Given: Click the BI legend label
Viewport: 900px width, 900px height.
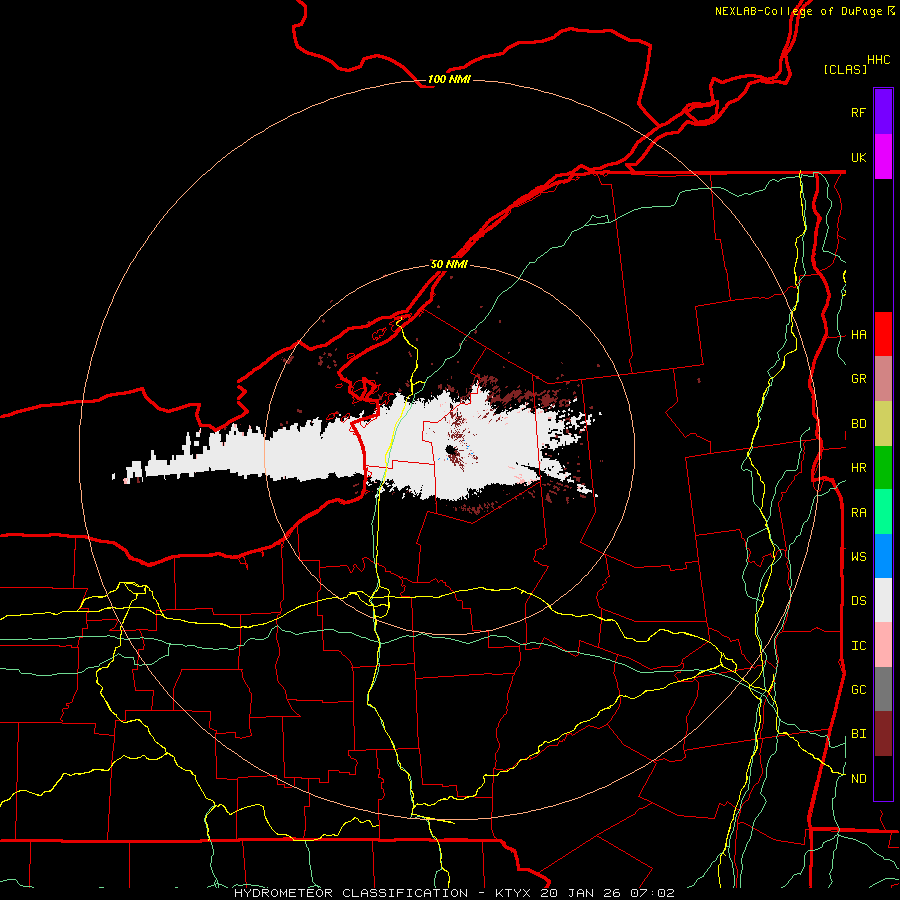Looking at the screenshot, I should [858, 734].
